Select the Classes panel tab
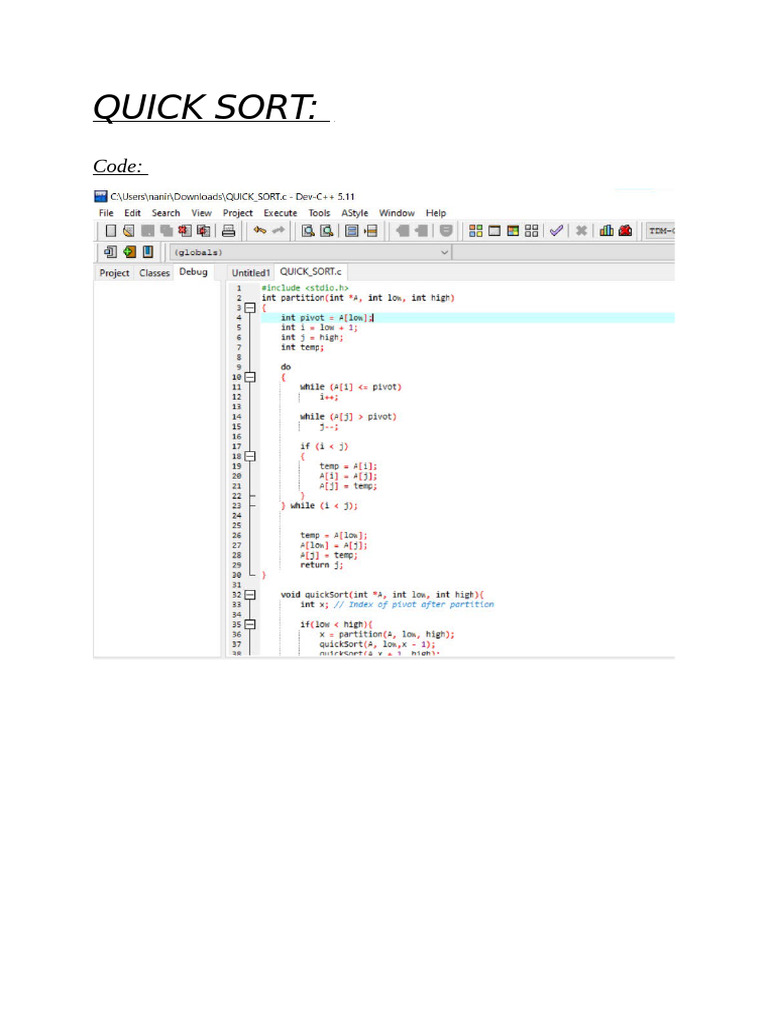 coord(154,273)
